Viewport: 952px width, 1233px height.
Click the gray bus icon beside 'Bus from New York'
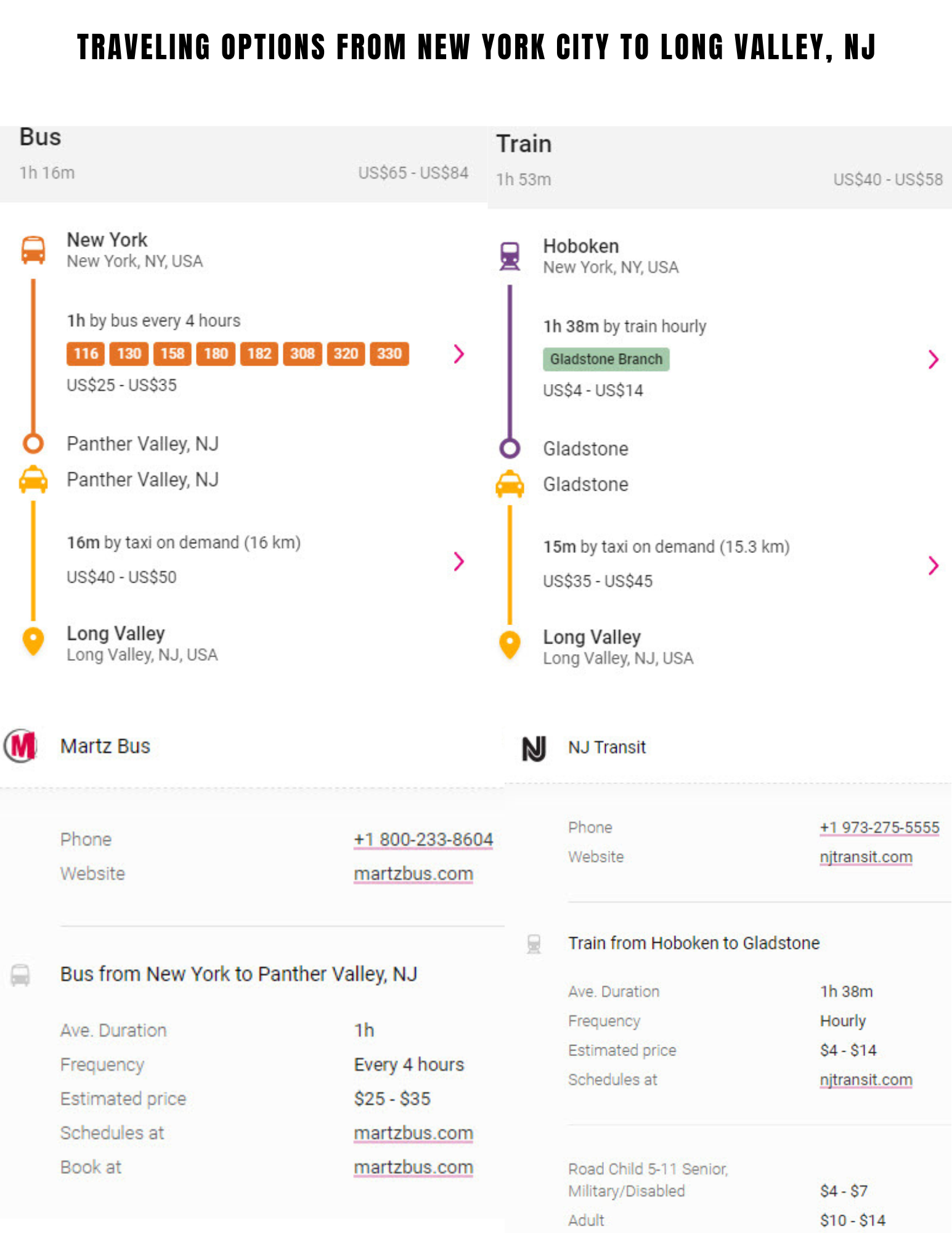point(20,975)
